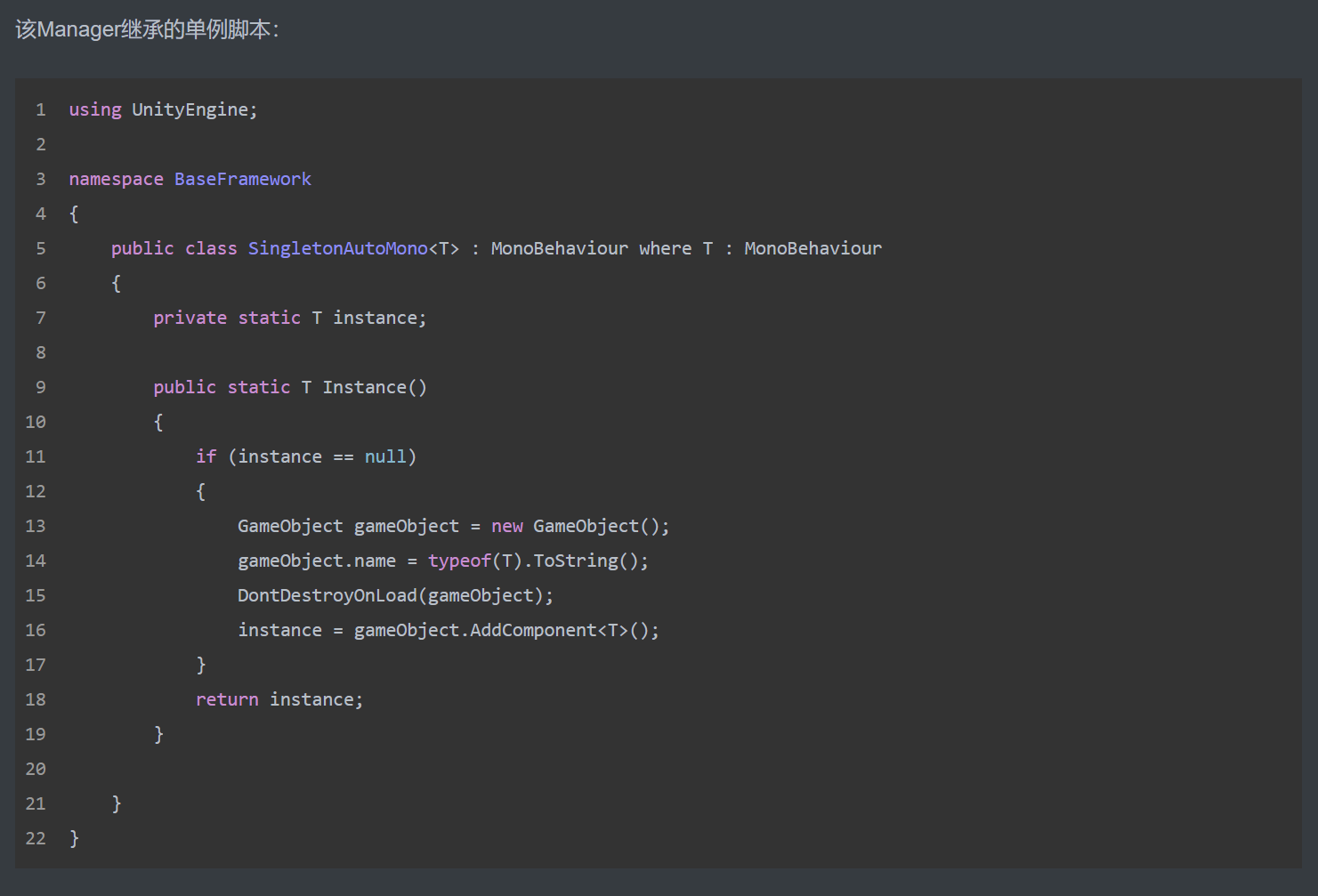Click the 'return' keyword on line 18
The image size is (1318, 896).
point(227,699)
